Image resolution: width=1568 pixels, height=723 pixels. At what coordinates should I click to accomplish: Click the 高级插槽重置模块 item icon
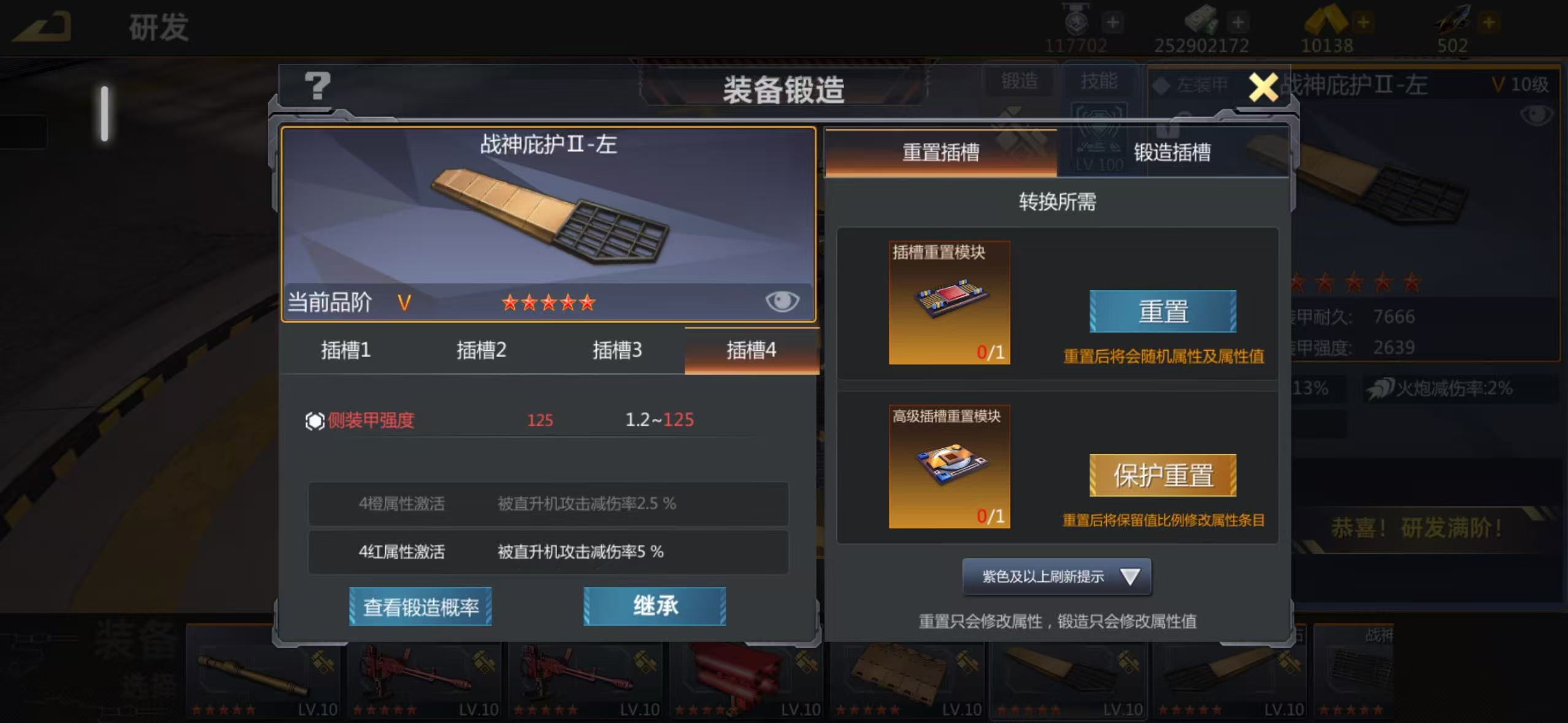coord(949,466)
